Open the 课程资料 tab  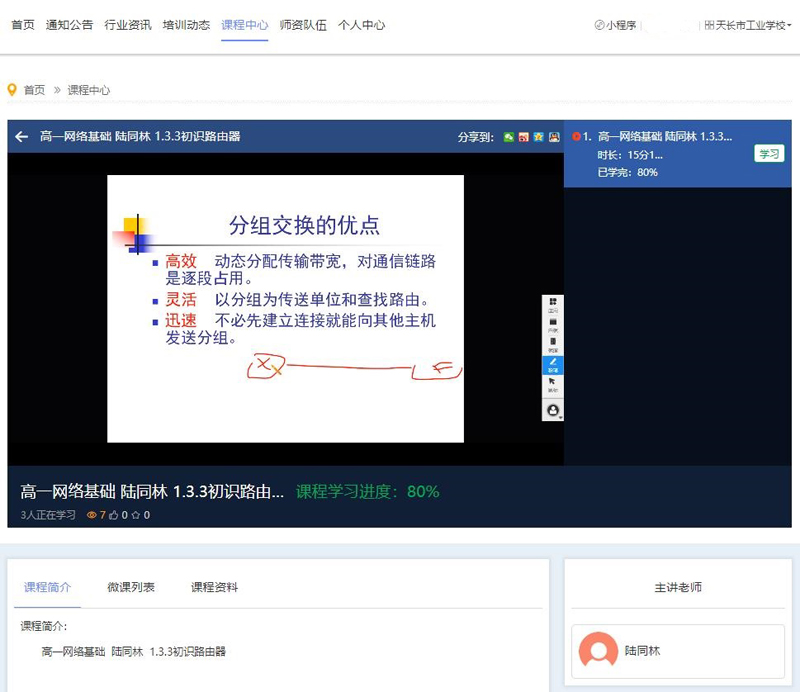coord(214,587)
